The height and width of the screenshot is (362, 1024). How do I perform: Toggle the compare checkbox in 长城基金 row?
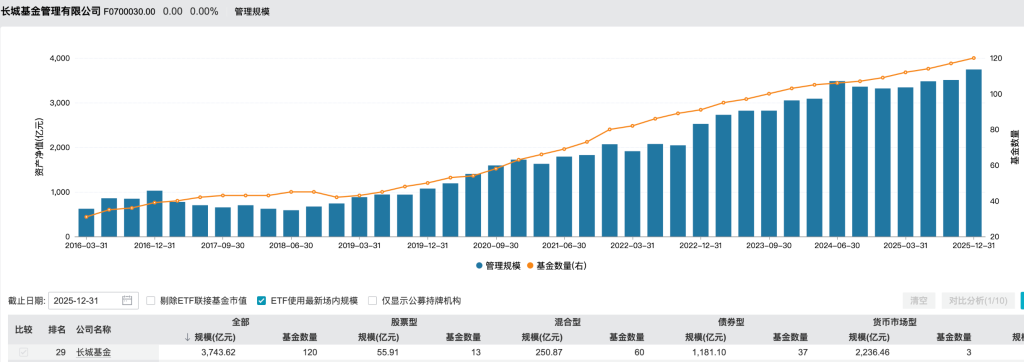(x=24, y=352)
